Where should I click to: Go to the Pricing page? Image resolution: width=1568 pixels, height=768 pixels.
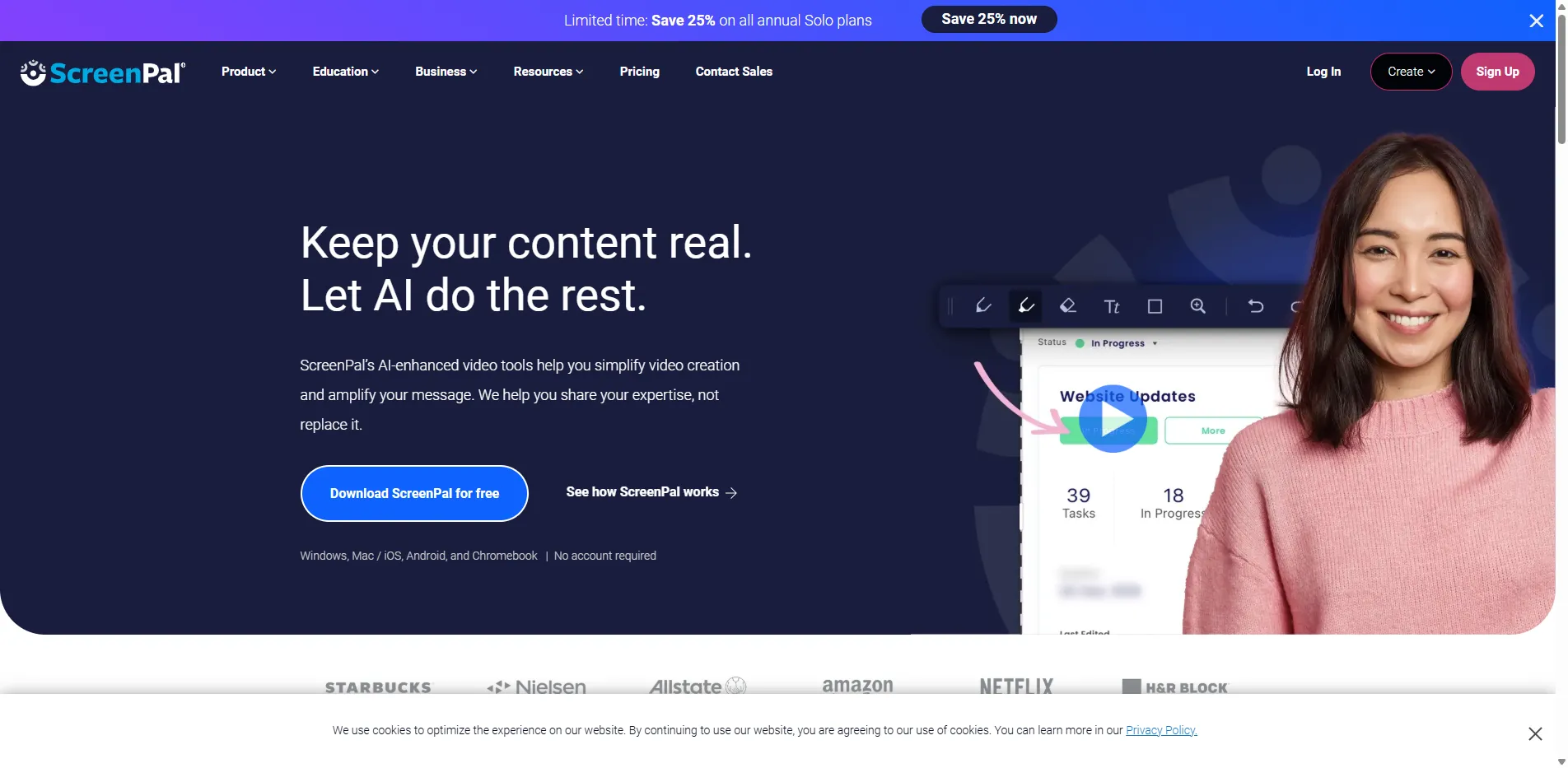pyautogui.click(x=639, y=72)
